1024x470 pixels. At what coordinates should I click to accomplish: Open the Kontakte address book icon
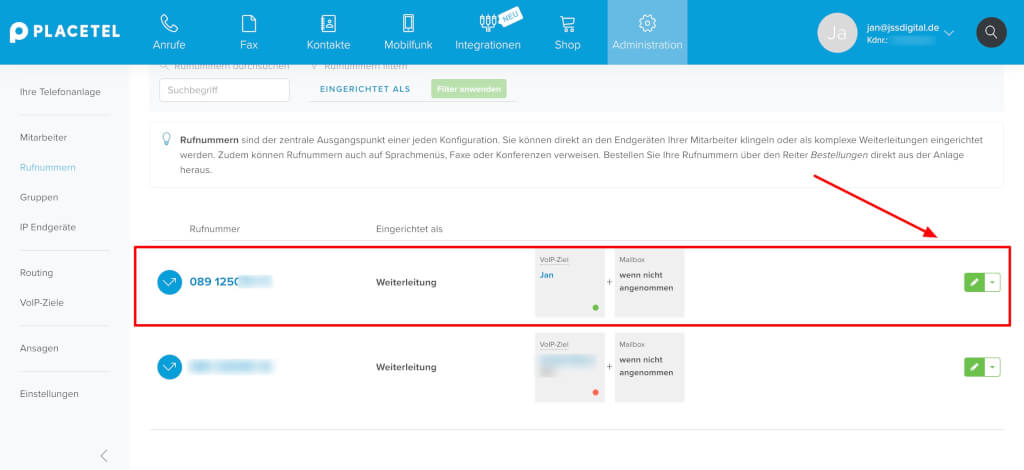pyautogui.click(x=328, y=24)
